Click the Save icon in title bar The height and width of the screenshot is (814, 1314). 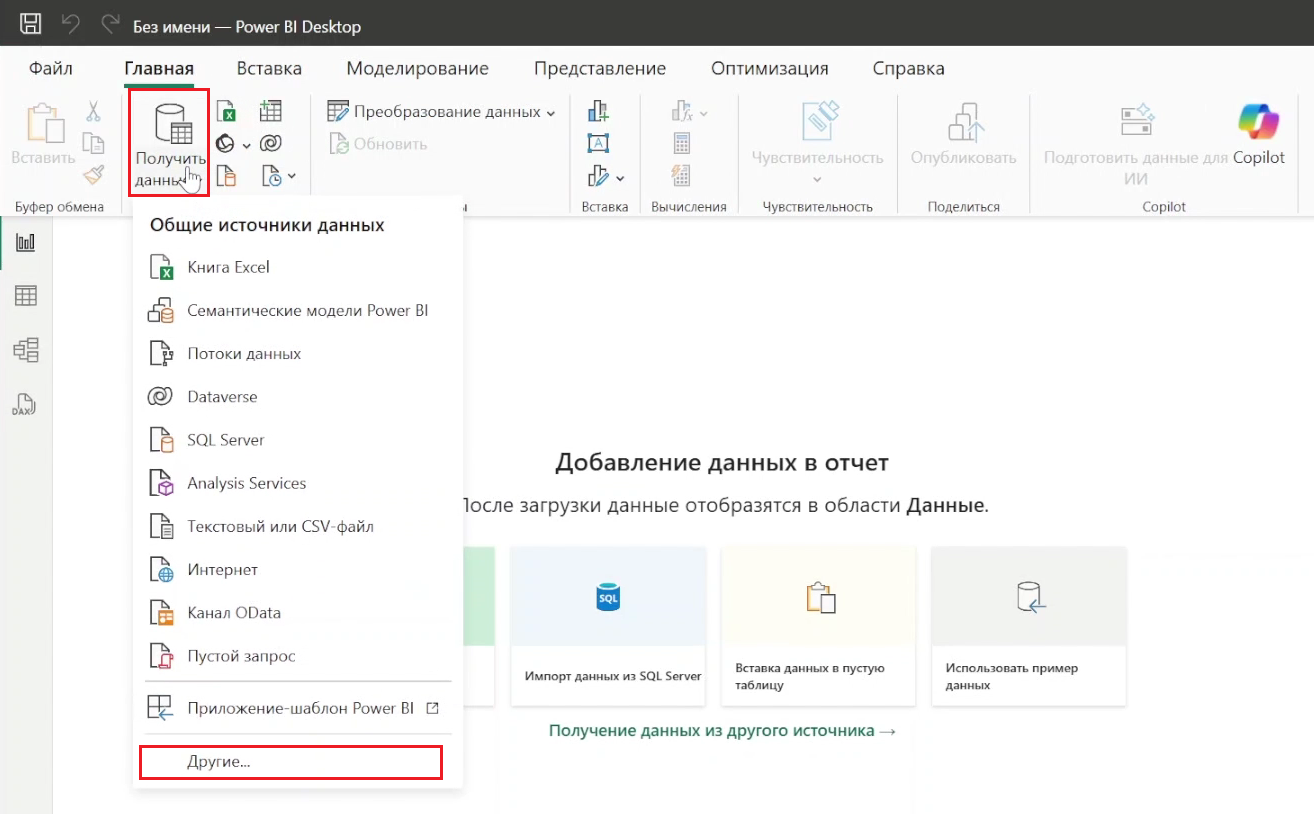(31, 24)
